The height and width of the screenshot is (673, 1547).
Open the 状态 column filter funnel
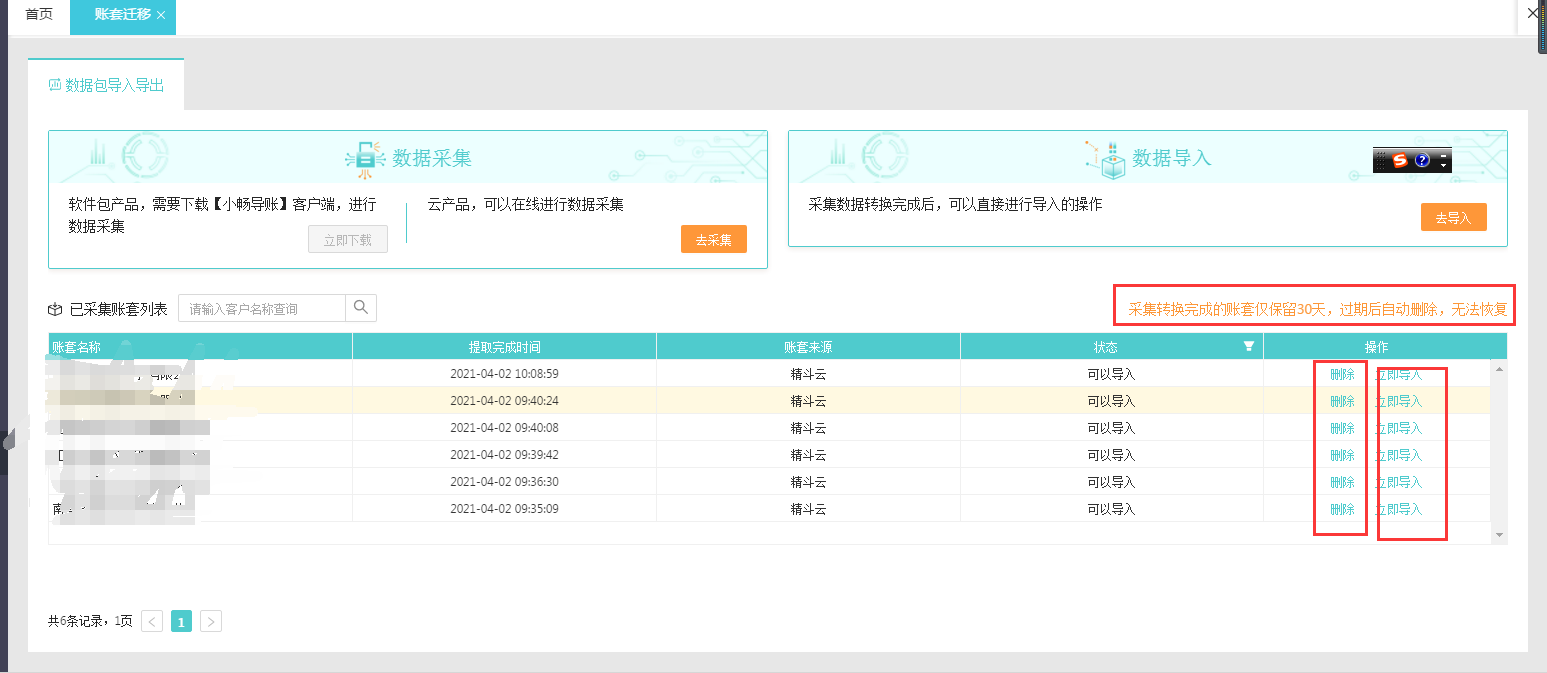[x=1248, y=346]
